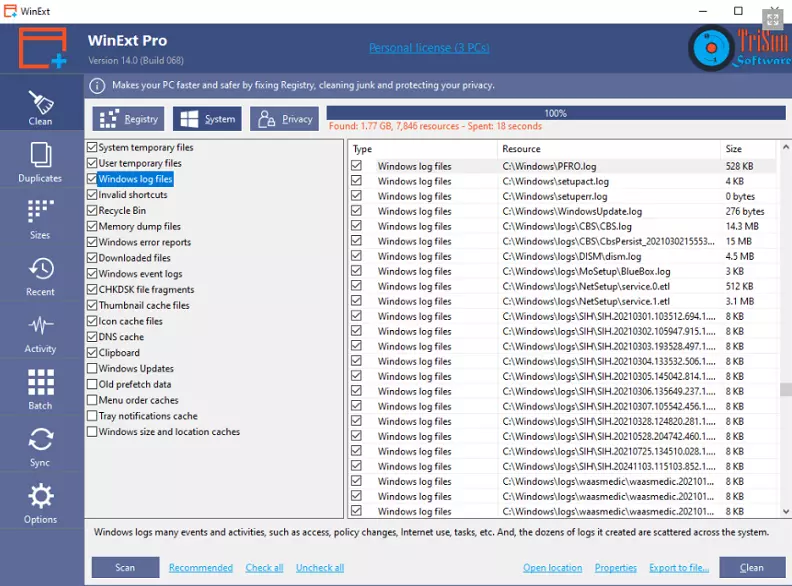This screenshot has width=792, height=586.
Task: Uncheck the Recycle Bin option
Action: tap(92, 211)
